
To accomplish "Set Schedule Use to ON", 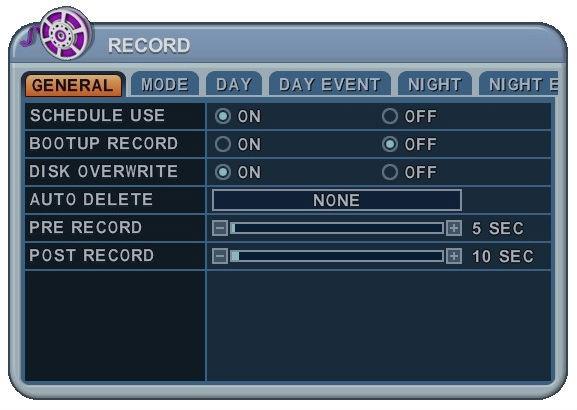I will (223, 116).
